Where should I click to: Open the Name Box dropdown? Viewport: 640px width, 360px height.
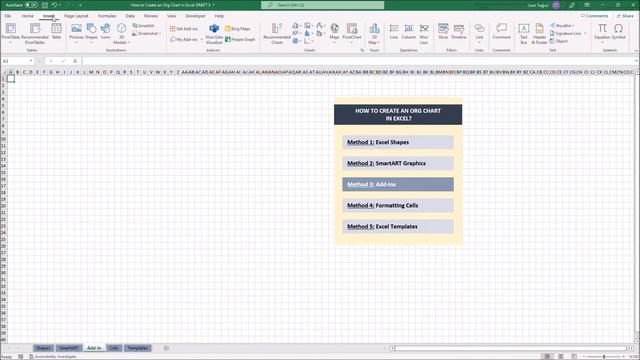point(31,61)
